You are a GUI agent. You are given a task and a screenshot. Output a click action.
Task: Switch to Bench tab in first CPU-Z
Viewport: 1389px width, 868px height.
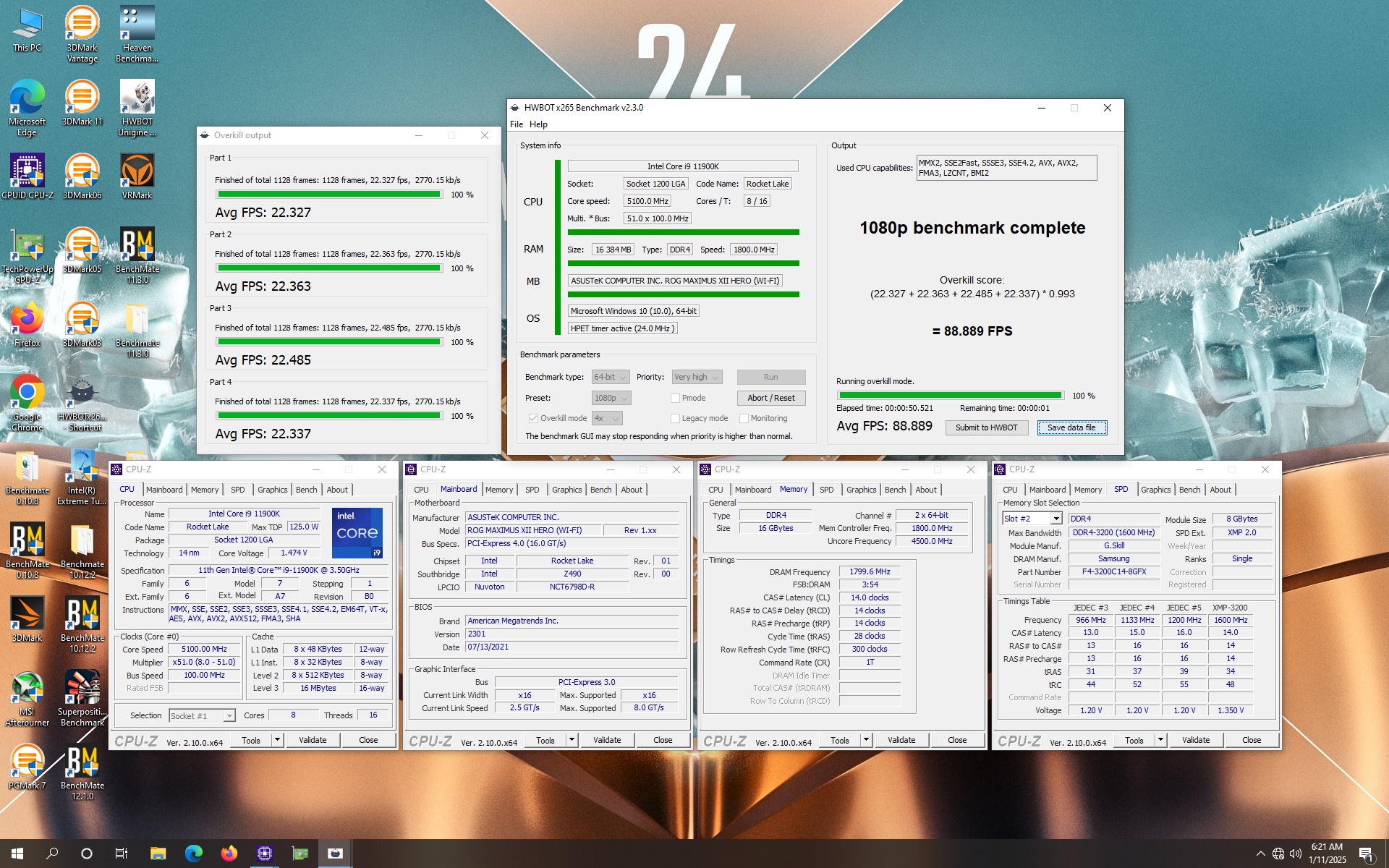[306, 490]
